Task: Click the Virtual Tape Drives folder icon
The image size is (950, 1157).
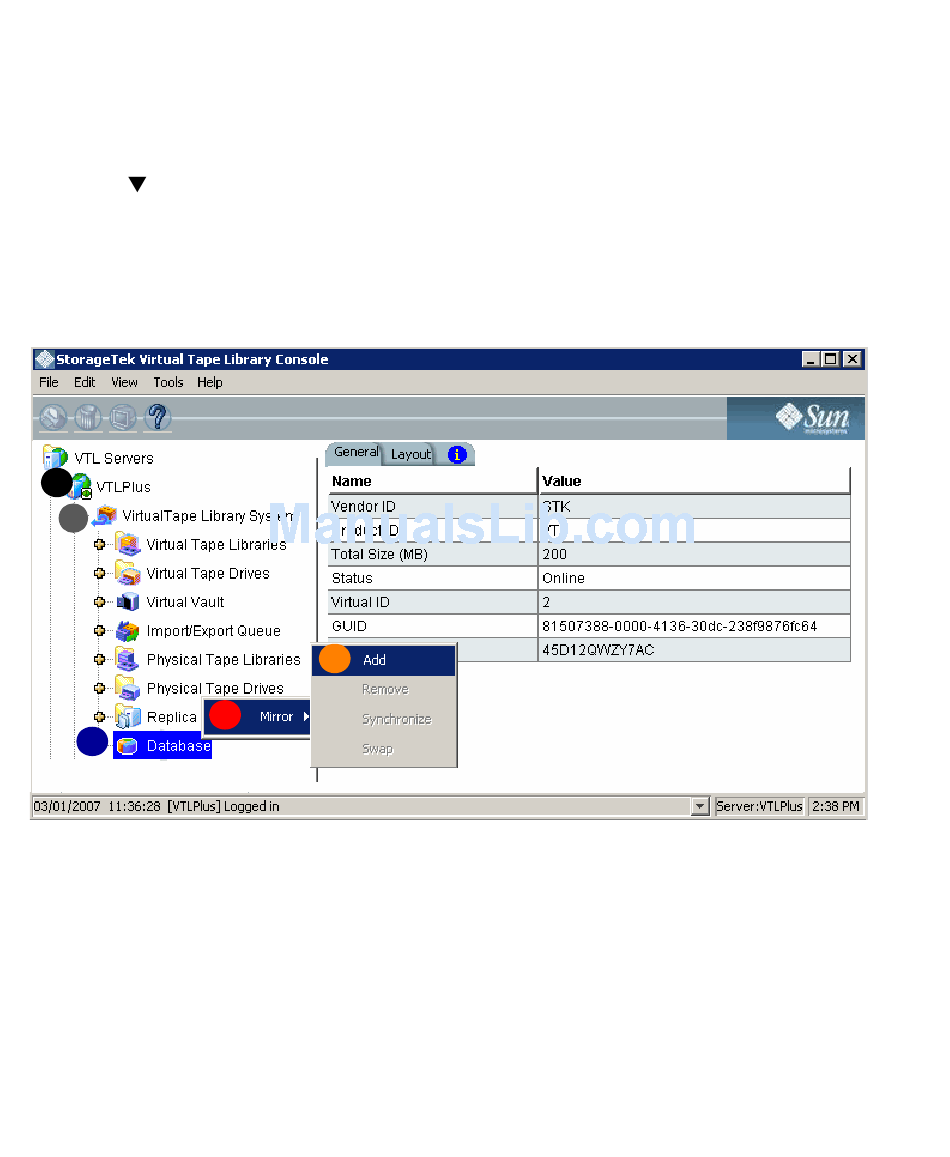Action: (x=128, y=573)
